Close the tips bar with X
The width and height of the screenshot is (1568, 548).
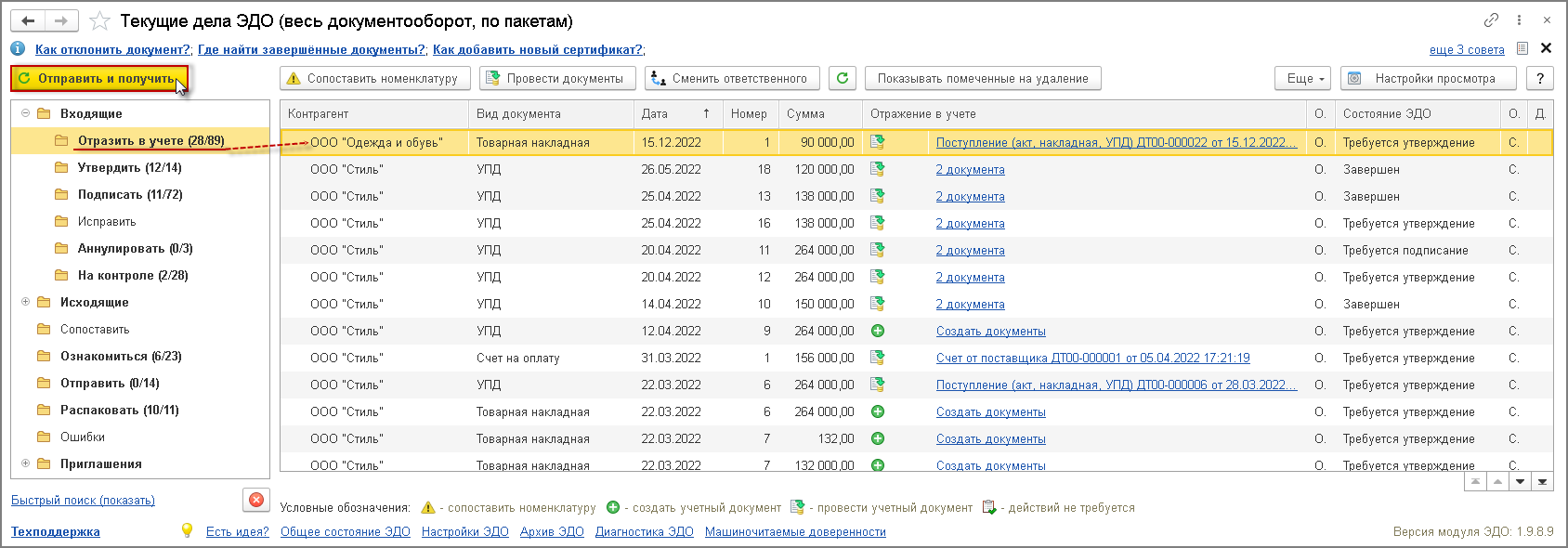[x=1546, y=48]
